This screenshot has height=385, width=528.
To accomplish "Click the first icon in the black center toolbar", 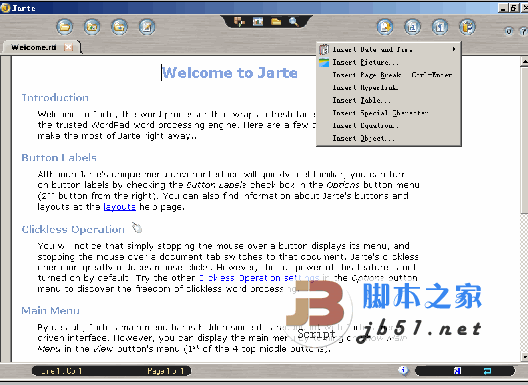I will coord(239,22).
